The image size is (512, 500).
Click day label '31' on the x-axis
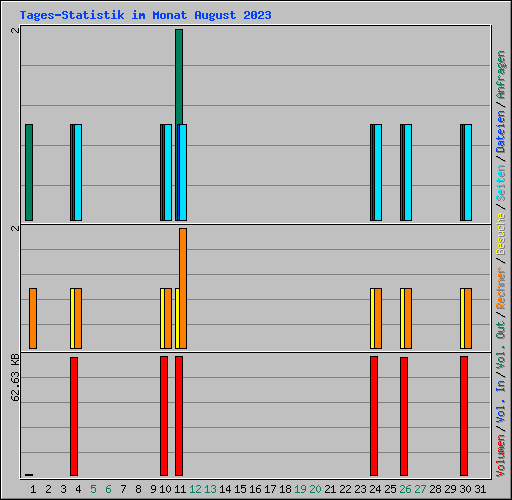click(480, 489)
